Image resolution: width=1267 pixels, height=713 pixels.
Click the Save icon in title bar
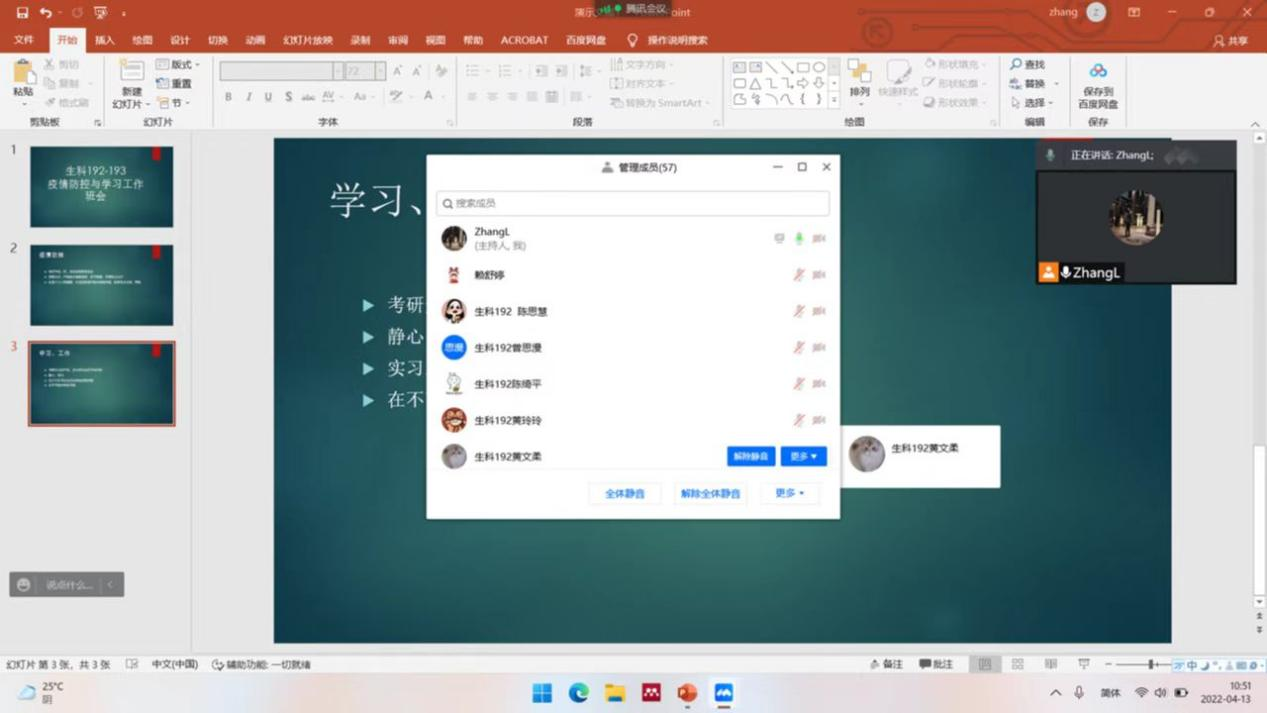click(x=22, y=13)
